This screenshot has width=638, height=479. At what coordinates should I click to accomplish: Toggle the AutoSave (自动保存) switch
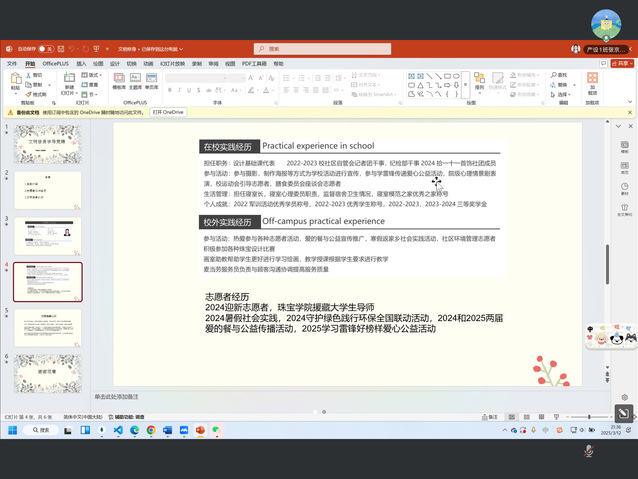(44, 48)
